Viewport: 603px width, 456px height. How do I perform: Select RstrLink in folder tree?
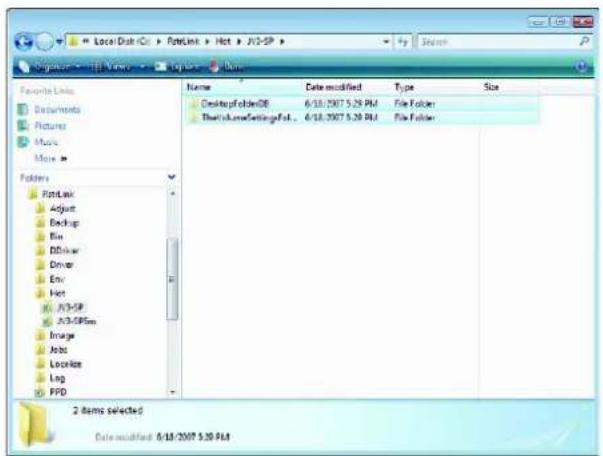click(58, 194)
